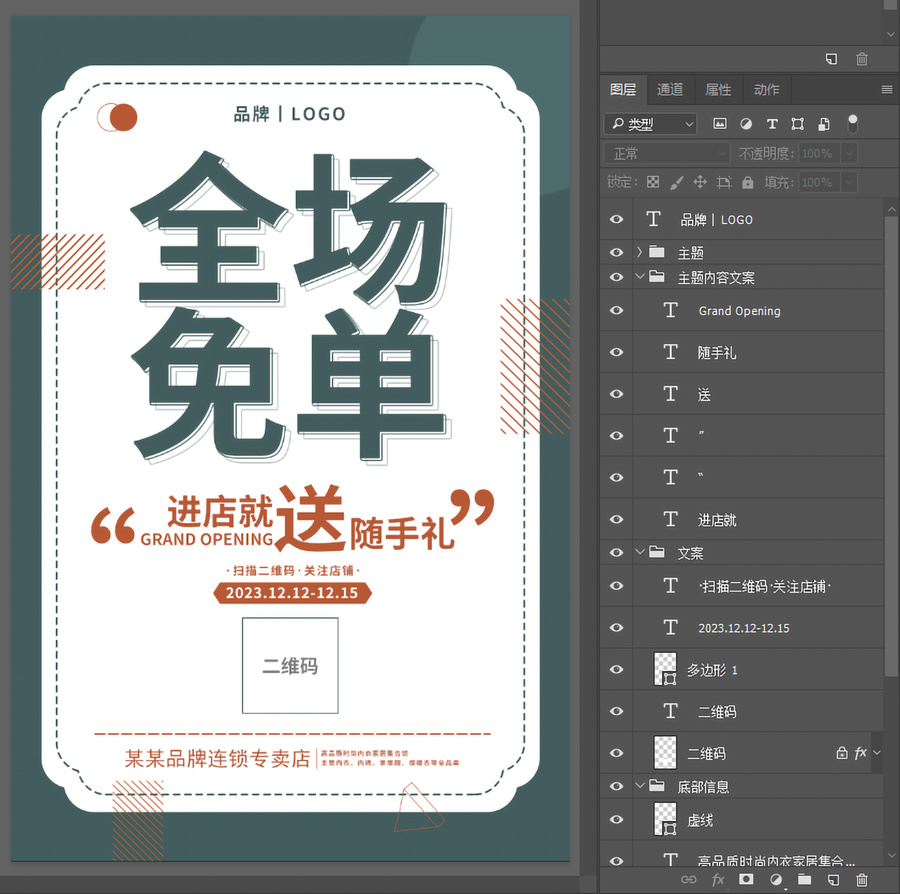Add a layer mask from bottom bar
Screen dimensions: 900x894
point(746,879)
